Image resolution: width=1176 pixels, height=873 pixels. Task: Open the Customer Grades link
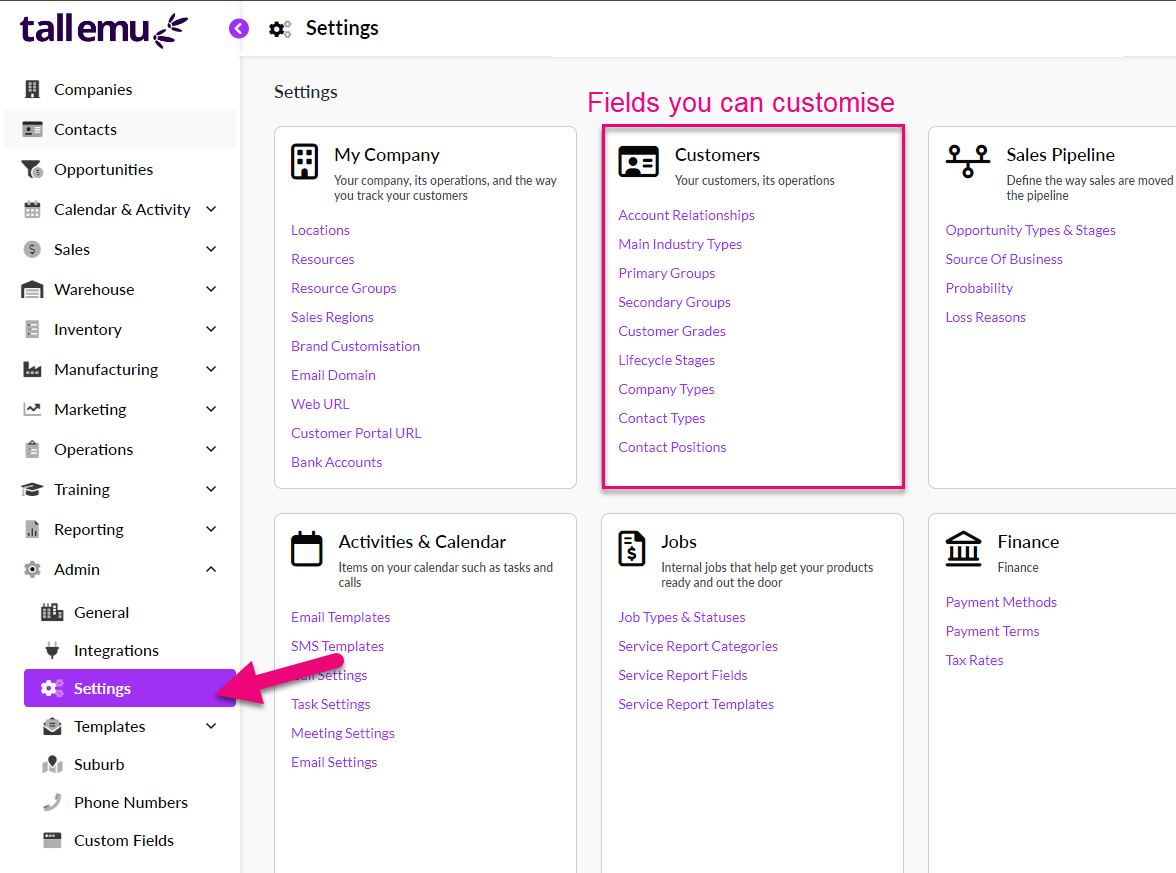(x=672, y=332)
